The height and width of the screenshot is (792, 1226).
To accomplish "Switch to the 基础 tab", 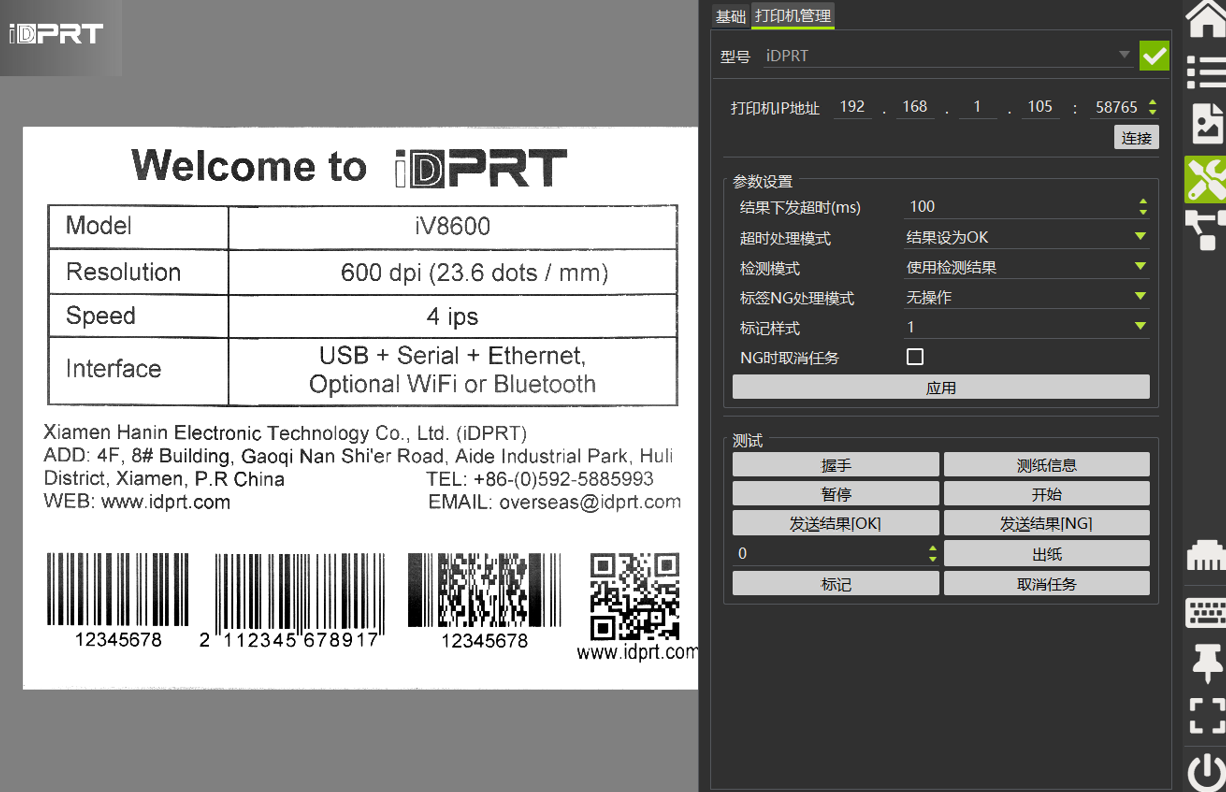I will point(731,16).
